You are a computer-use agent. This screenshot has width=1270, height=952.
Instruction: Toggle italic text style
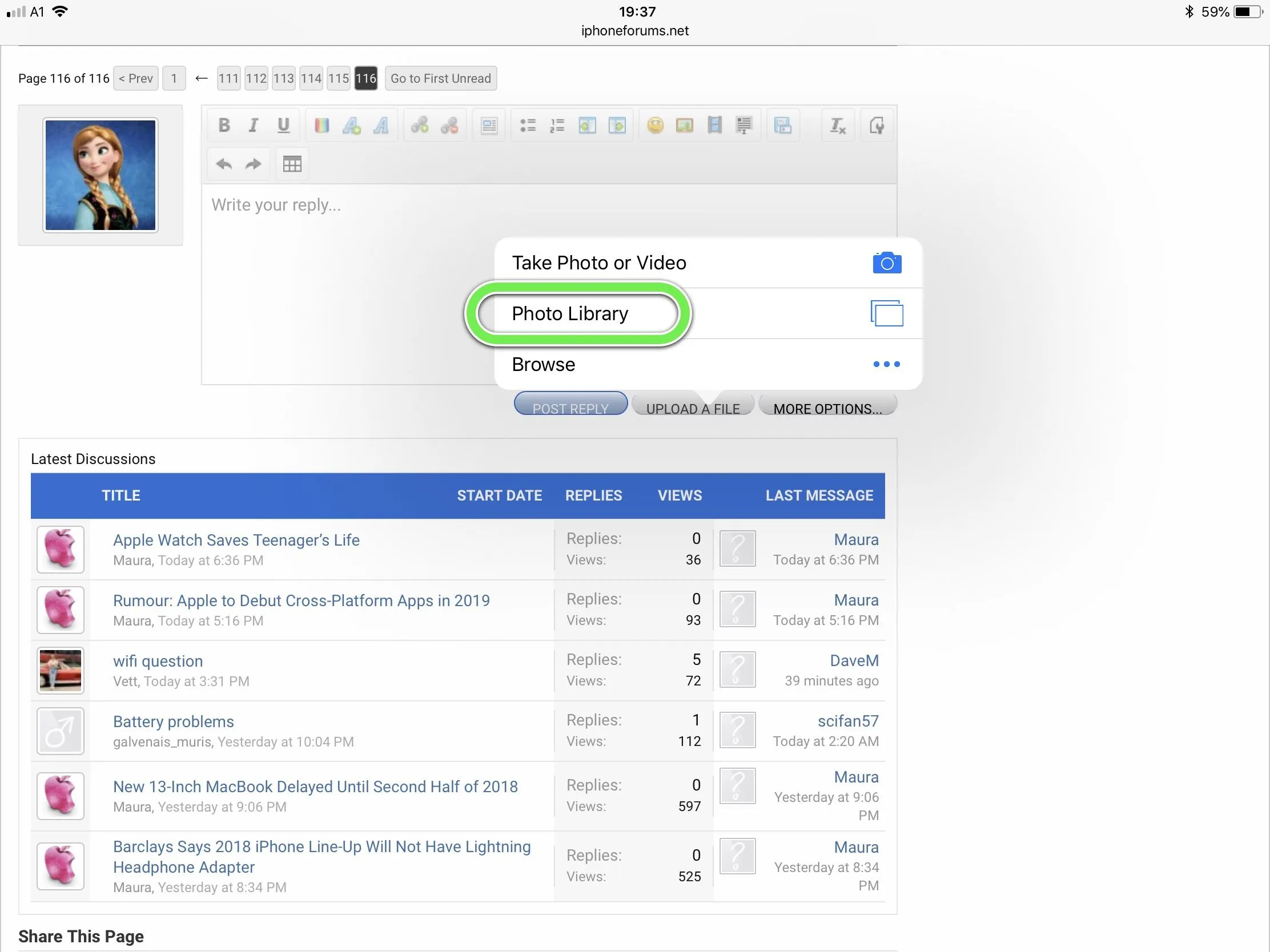[x=253, y=125]
